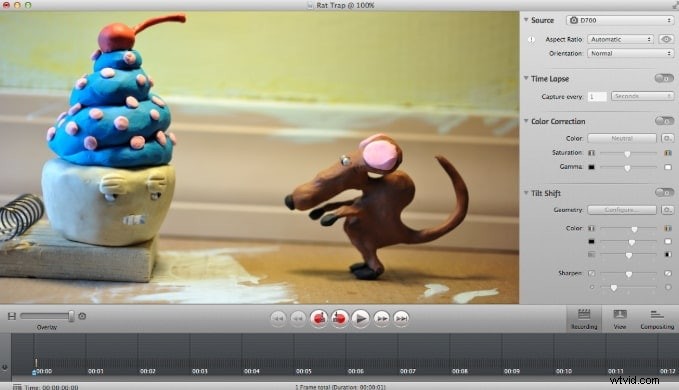Click the second red capture button with down arrow

[x=340, y=319]
